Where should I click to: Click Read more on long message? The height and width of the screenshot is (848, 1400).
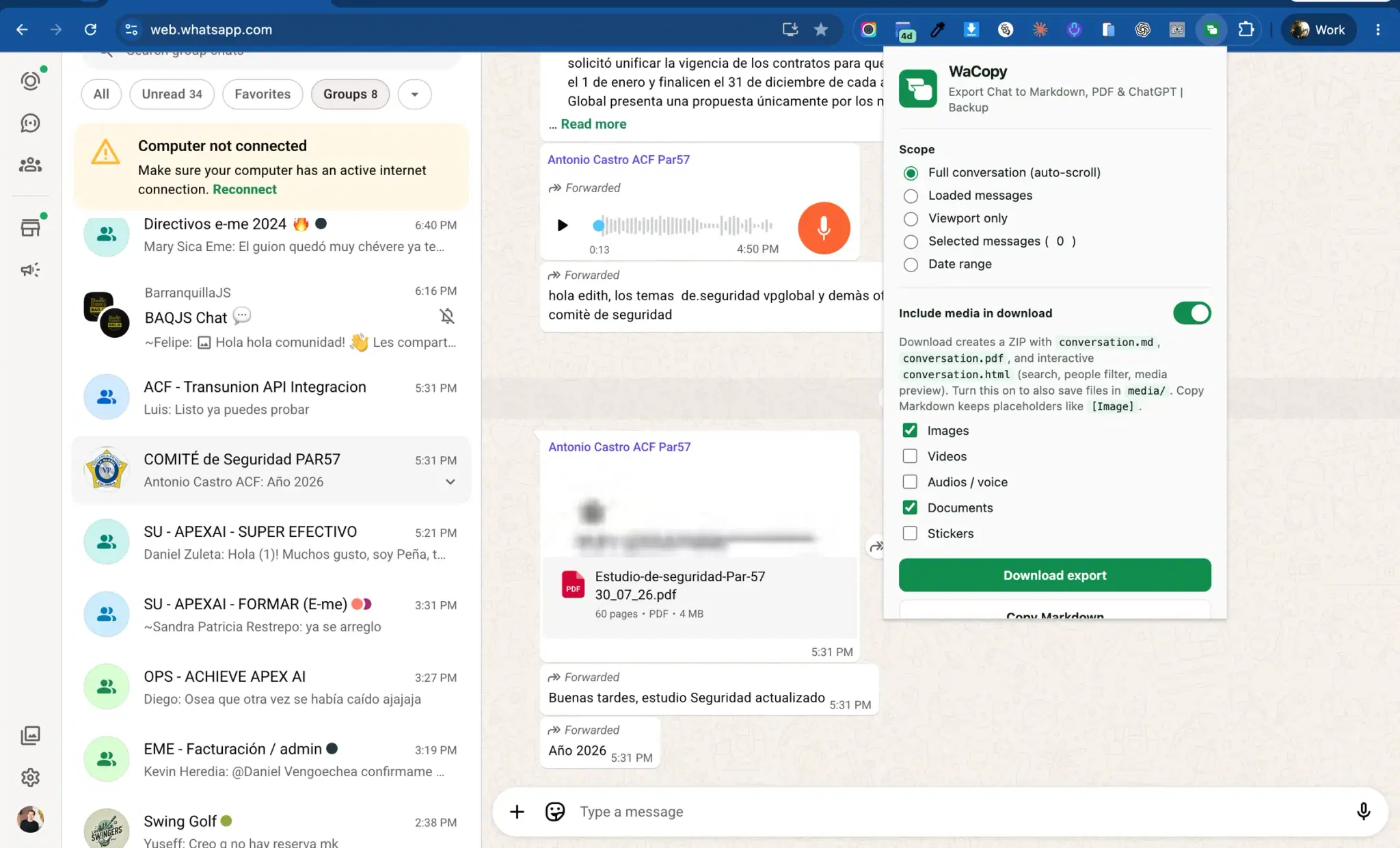click(593, 124)
